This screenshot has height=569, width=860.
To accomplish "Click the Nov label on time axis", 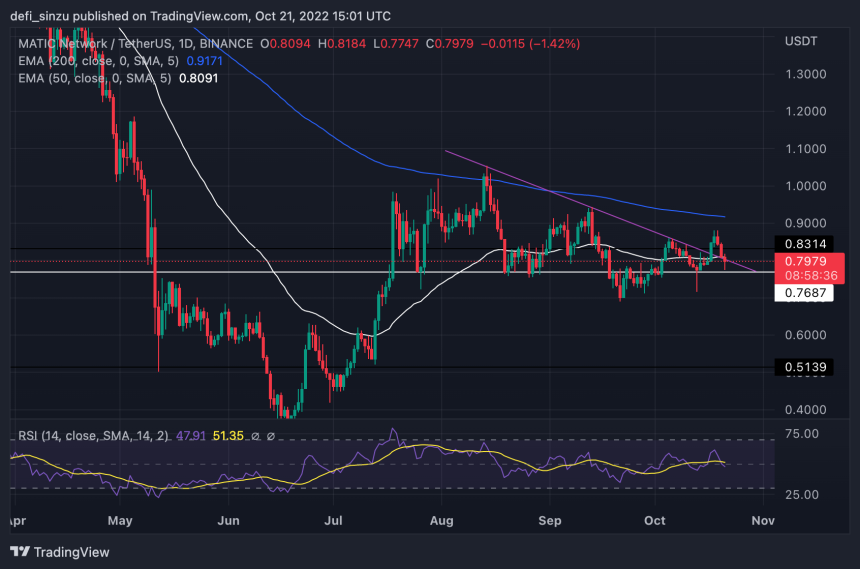I will tap(763, 521).
